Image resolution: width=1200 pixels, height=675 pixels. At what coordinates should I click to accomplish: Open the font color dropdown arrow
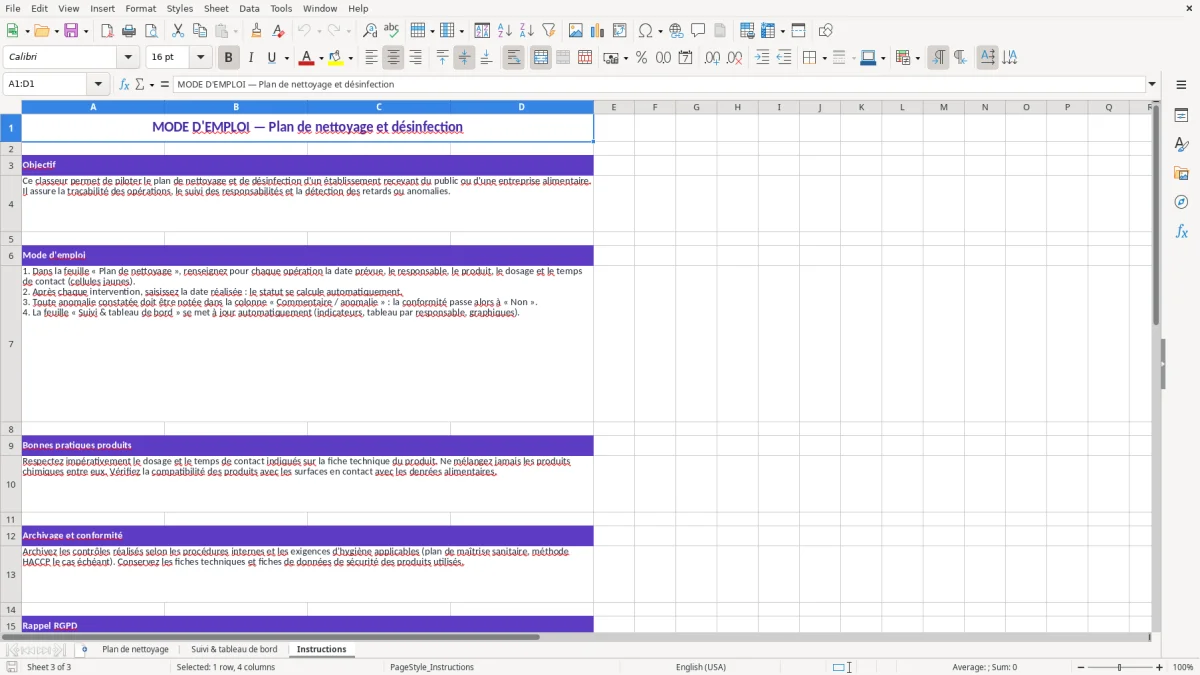pos(320,58)
